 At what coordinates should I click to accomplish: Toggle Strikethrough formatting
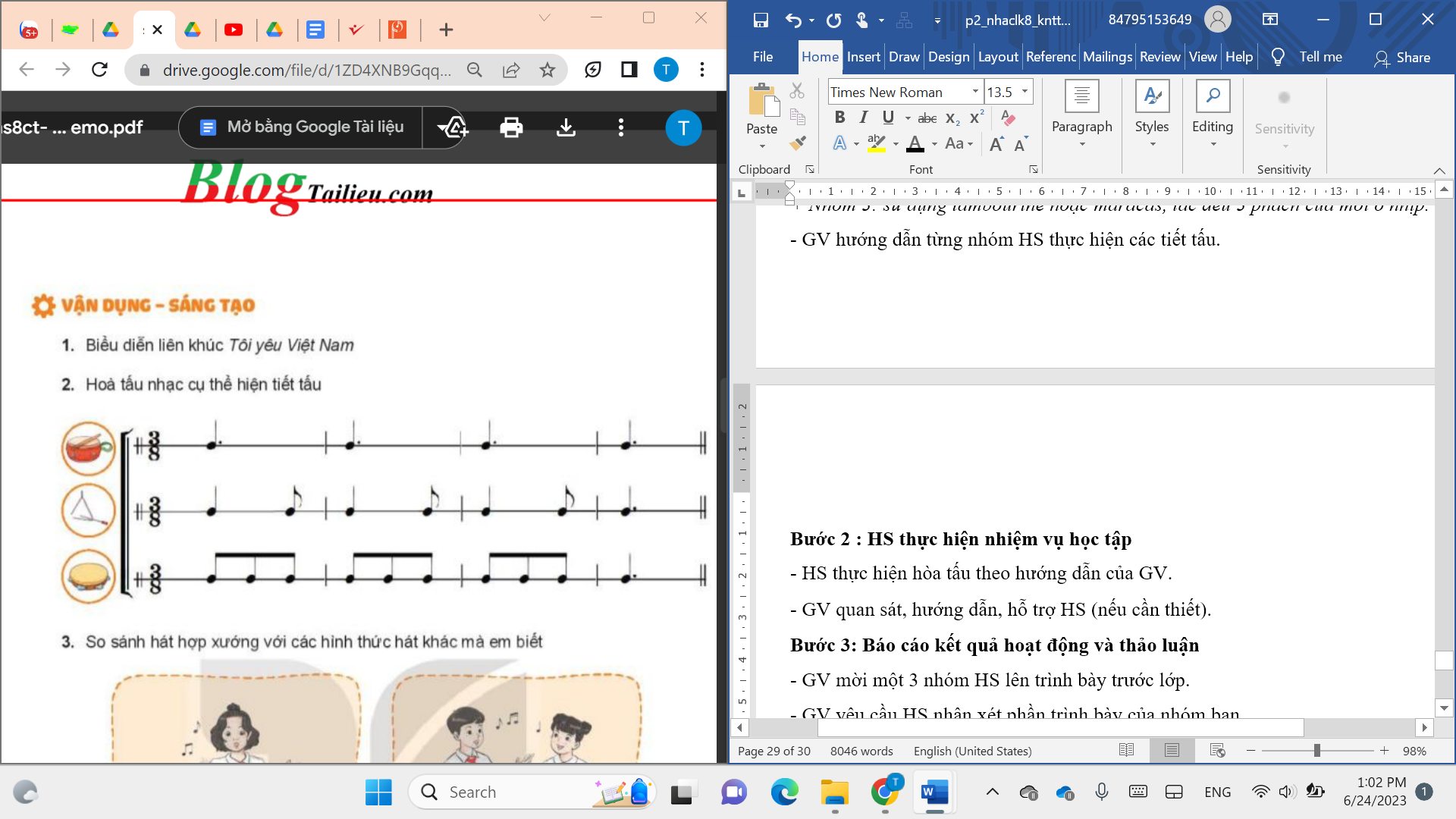927,118
